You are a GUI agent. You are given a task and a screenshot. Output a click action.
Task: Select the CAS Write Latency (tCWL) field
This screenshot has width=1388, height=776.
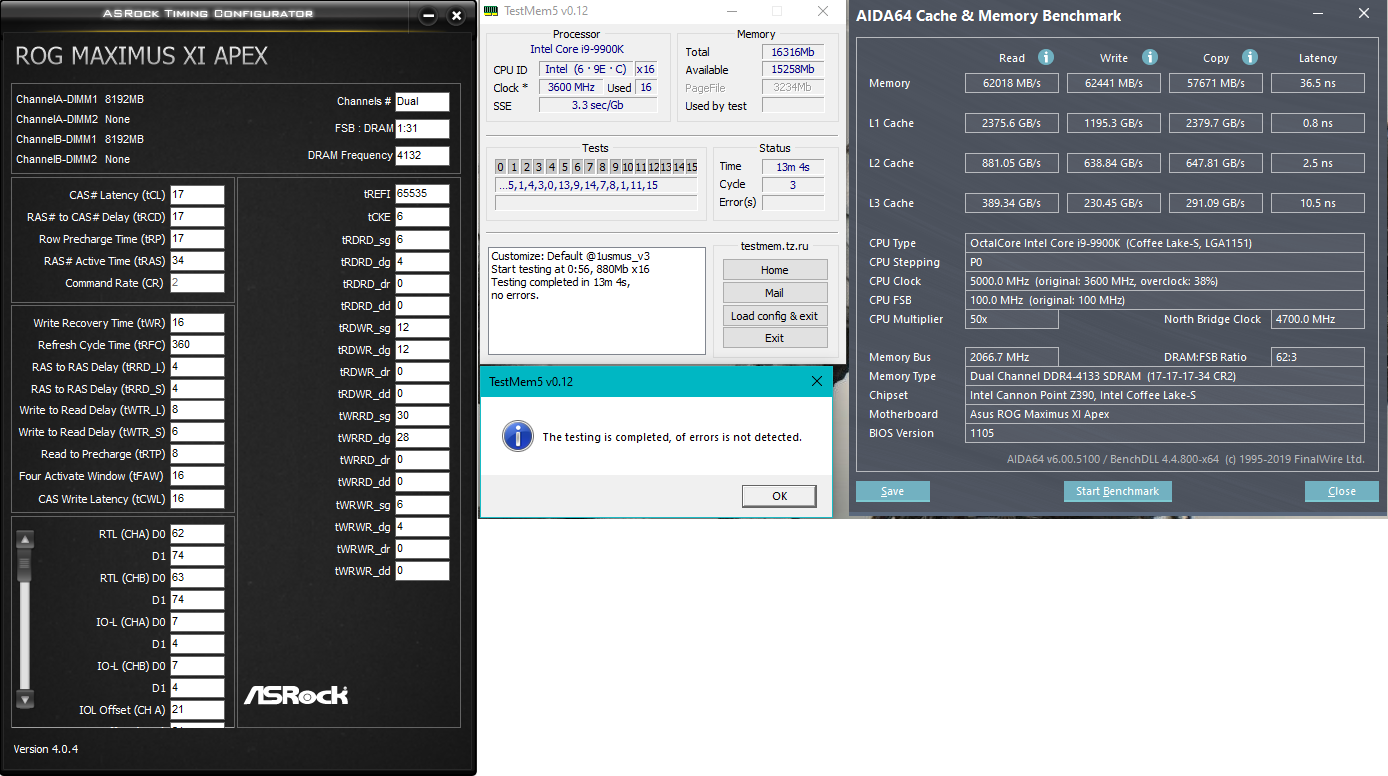[x=197, y=498]
